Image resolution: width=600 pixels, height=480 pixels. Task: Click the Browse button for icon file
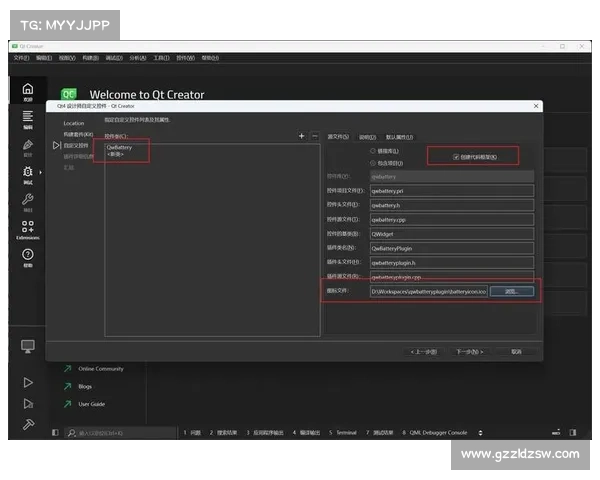(x=512, y=291)
